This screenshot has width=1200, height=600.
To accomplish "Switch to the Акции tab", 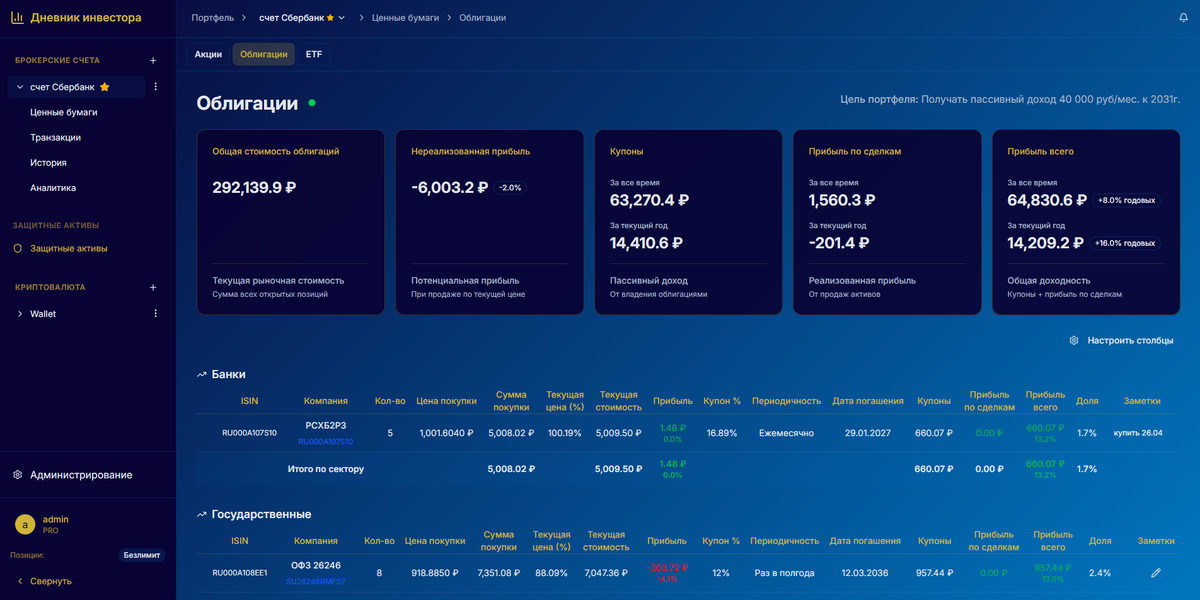I will (x=207, y=54).
